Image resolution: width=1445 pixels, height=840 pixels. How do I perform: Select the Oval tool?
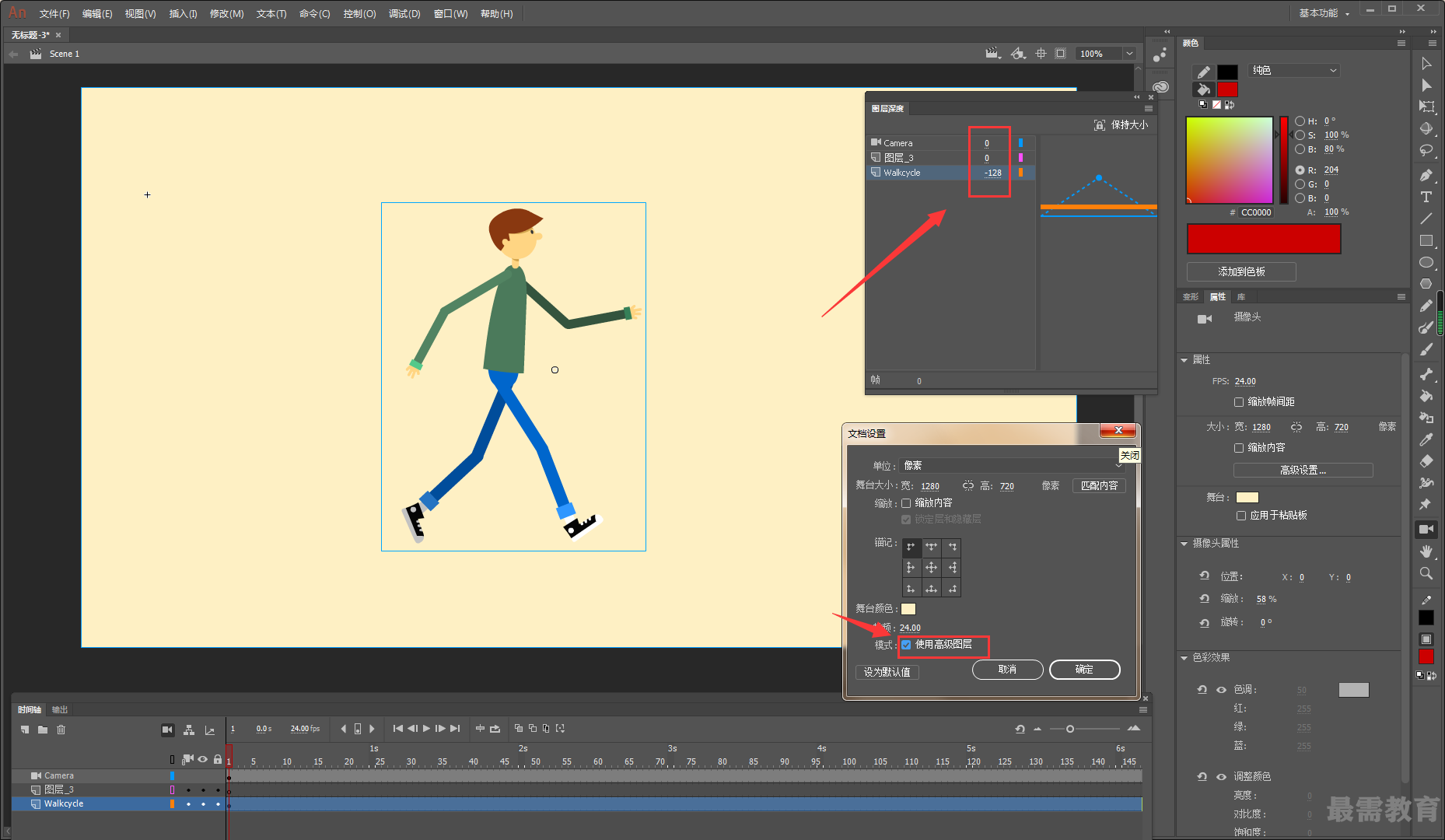[x=1426, y=262]
